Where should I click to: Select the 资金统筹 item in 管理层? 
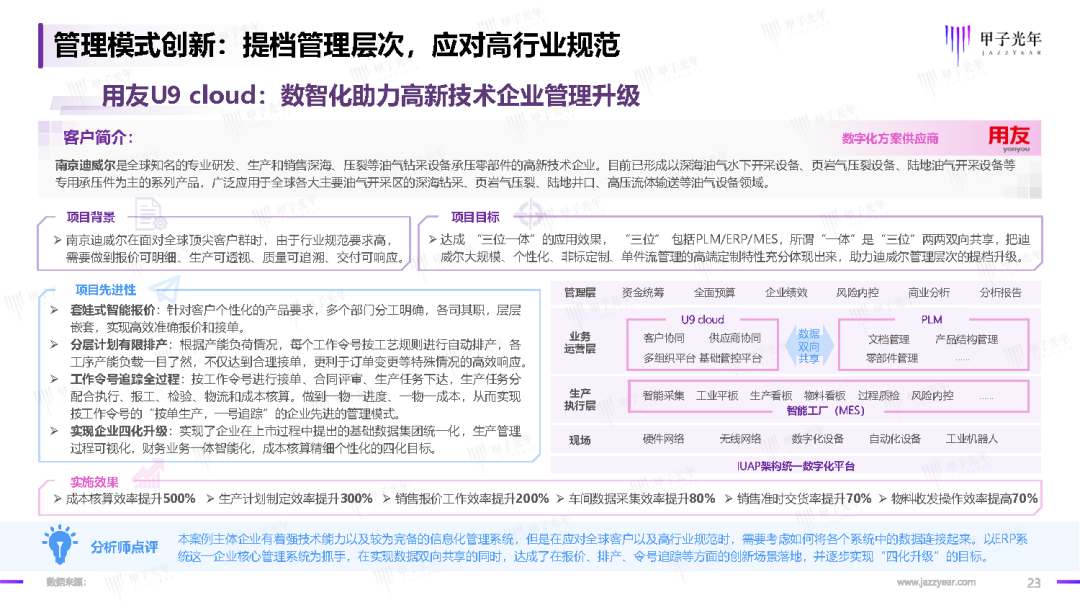click(x=643, y=293)
